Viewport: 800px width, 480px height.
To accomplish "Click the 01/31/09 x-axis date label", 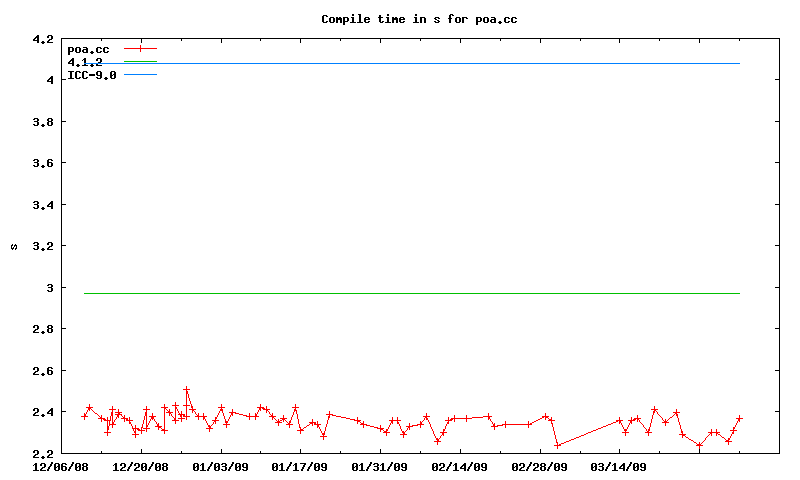I will click(380, 465).
